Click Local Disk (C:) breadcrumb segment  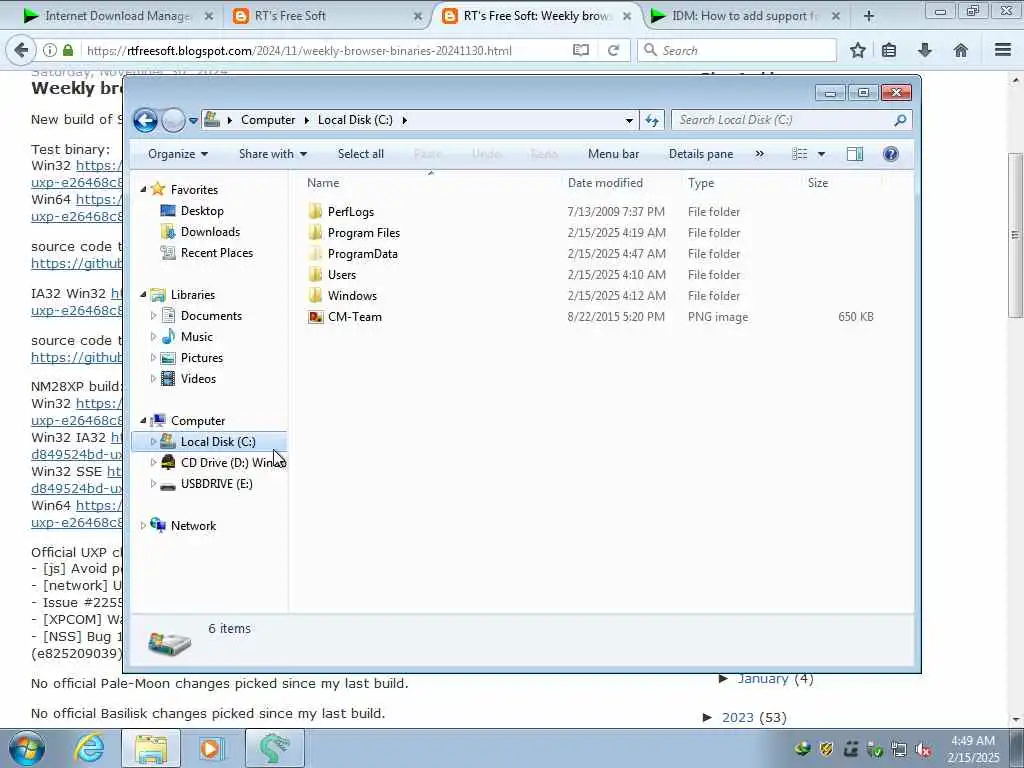355,120
